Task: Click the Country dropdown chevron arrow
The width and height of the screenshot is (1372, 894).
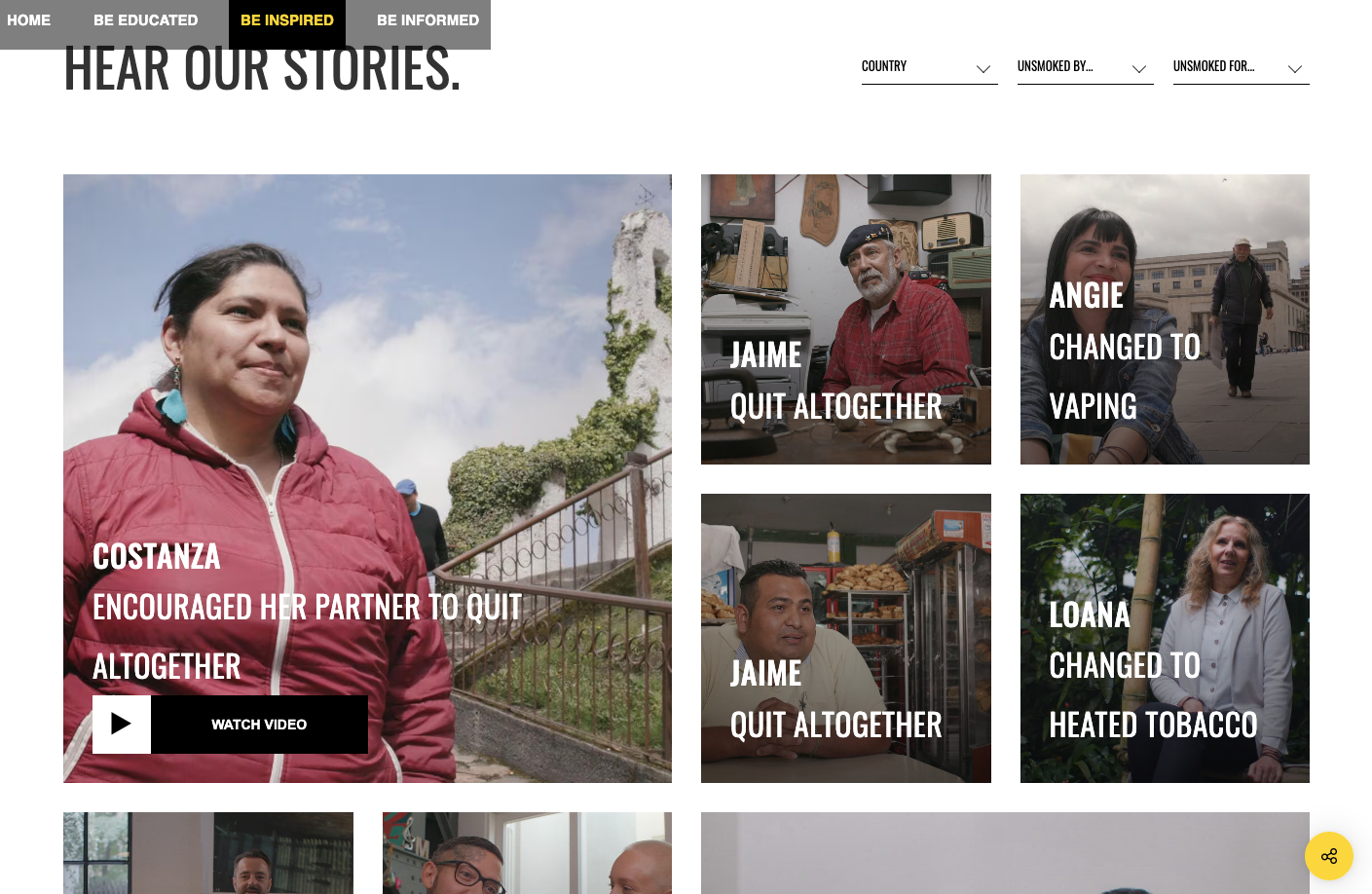Action: [x=983, y=69]
